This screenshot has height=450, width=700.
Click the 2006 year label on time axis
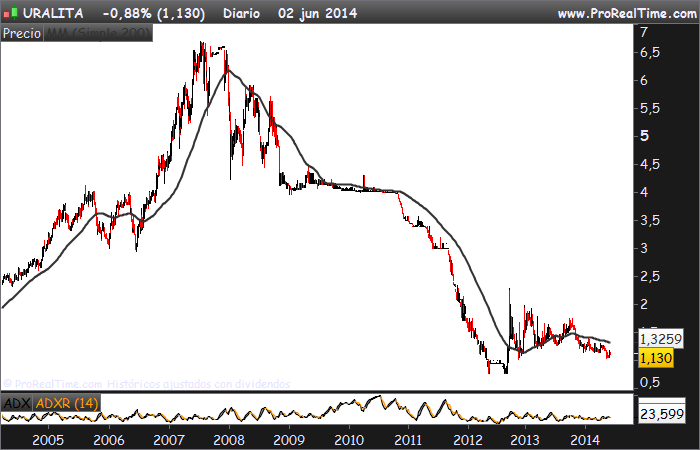pyautogui.click(x=109, y=440)
